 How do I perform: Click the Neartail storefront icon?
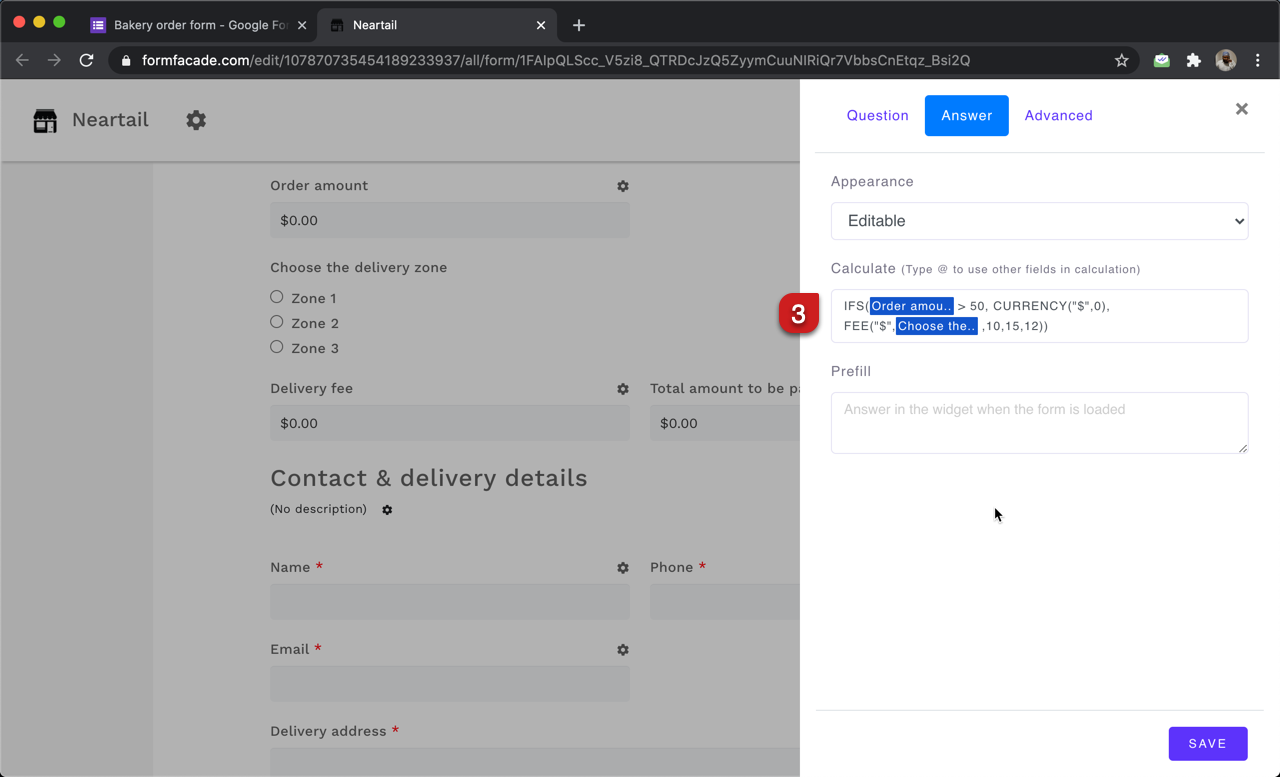click(44, 120)
